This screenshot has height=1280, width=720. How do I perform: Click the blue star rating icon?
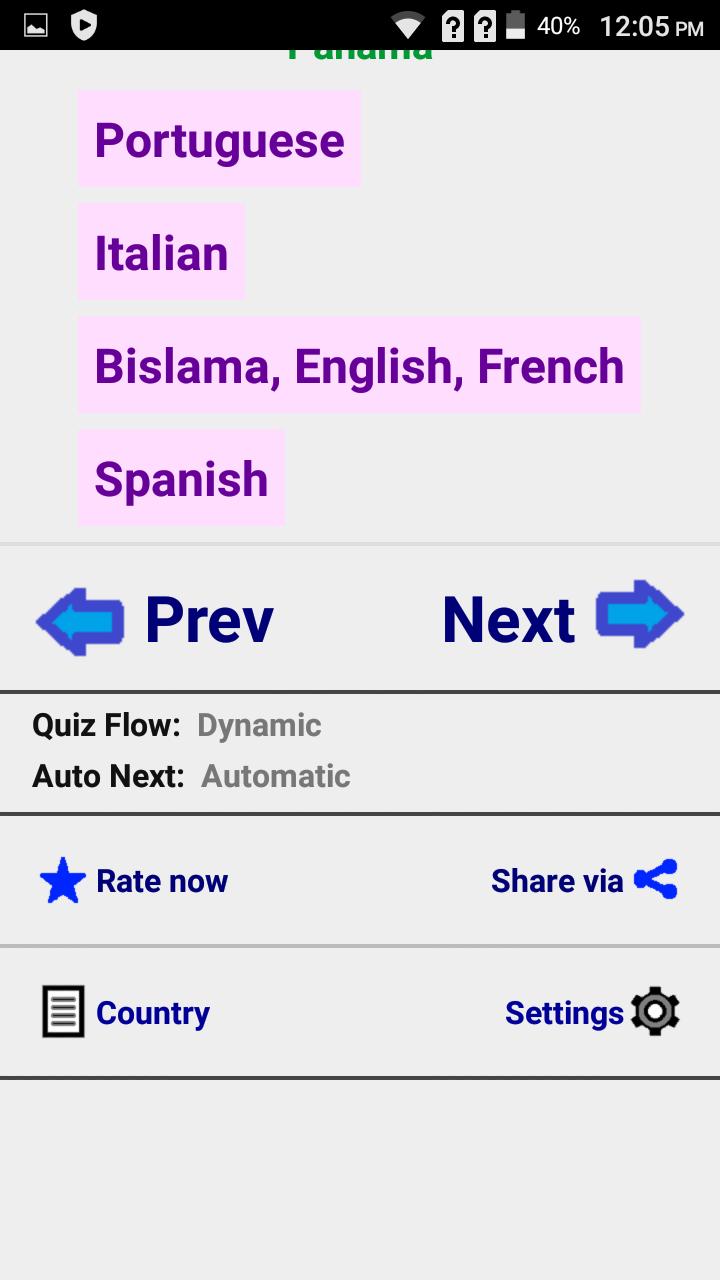(x=62, y=881)
